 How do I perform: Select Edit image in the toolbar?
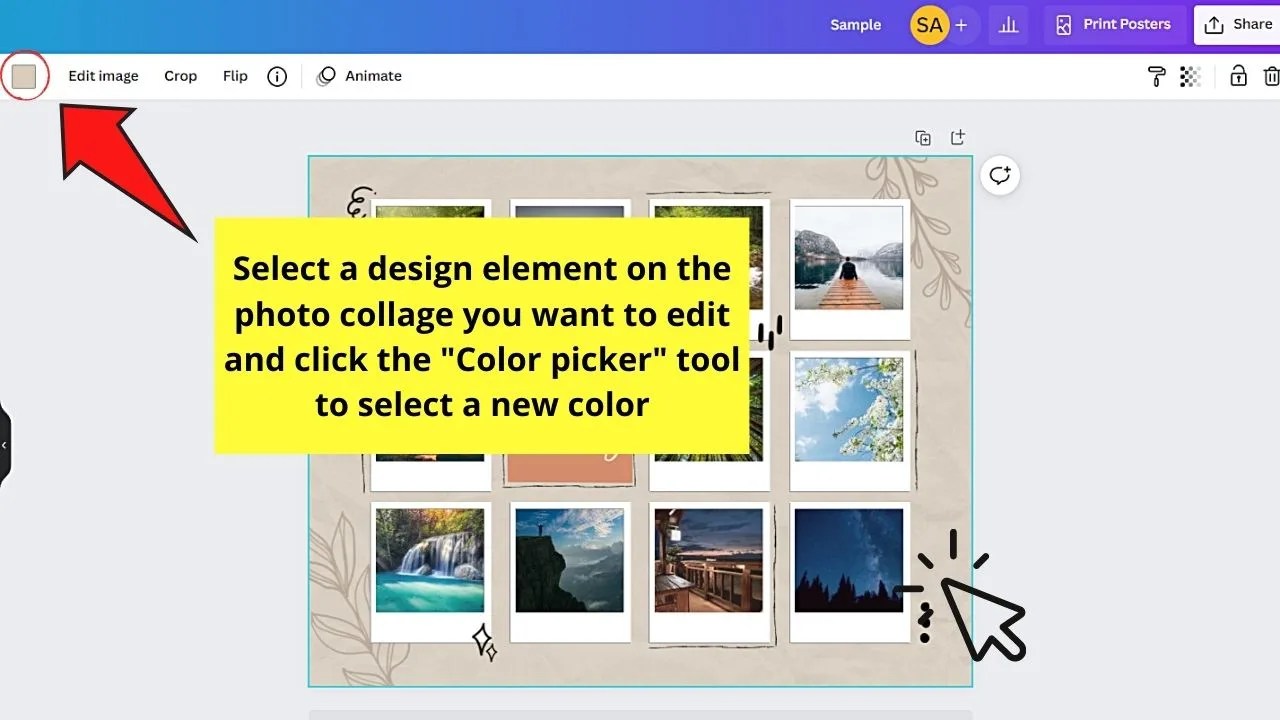point(103,76)
